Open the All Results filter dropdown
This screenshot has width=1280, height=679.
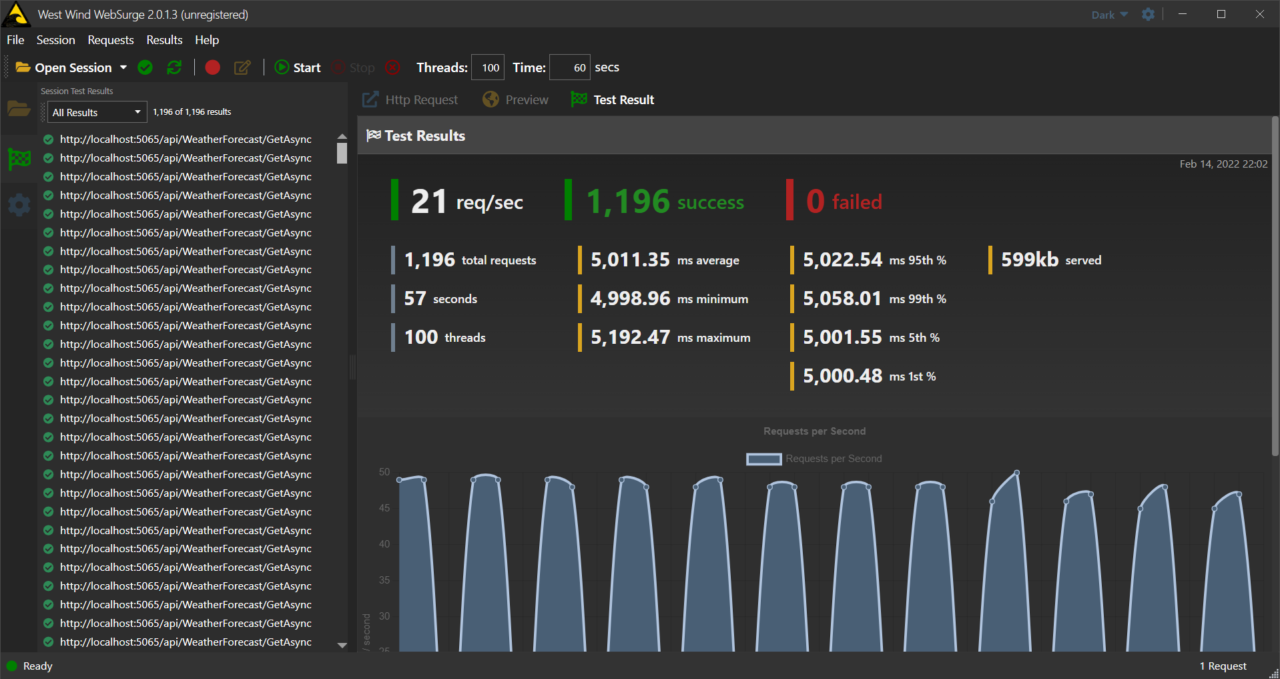click(97, 112)
